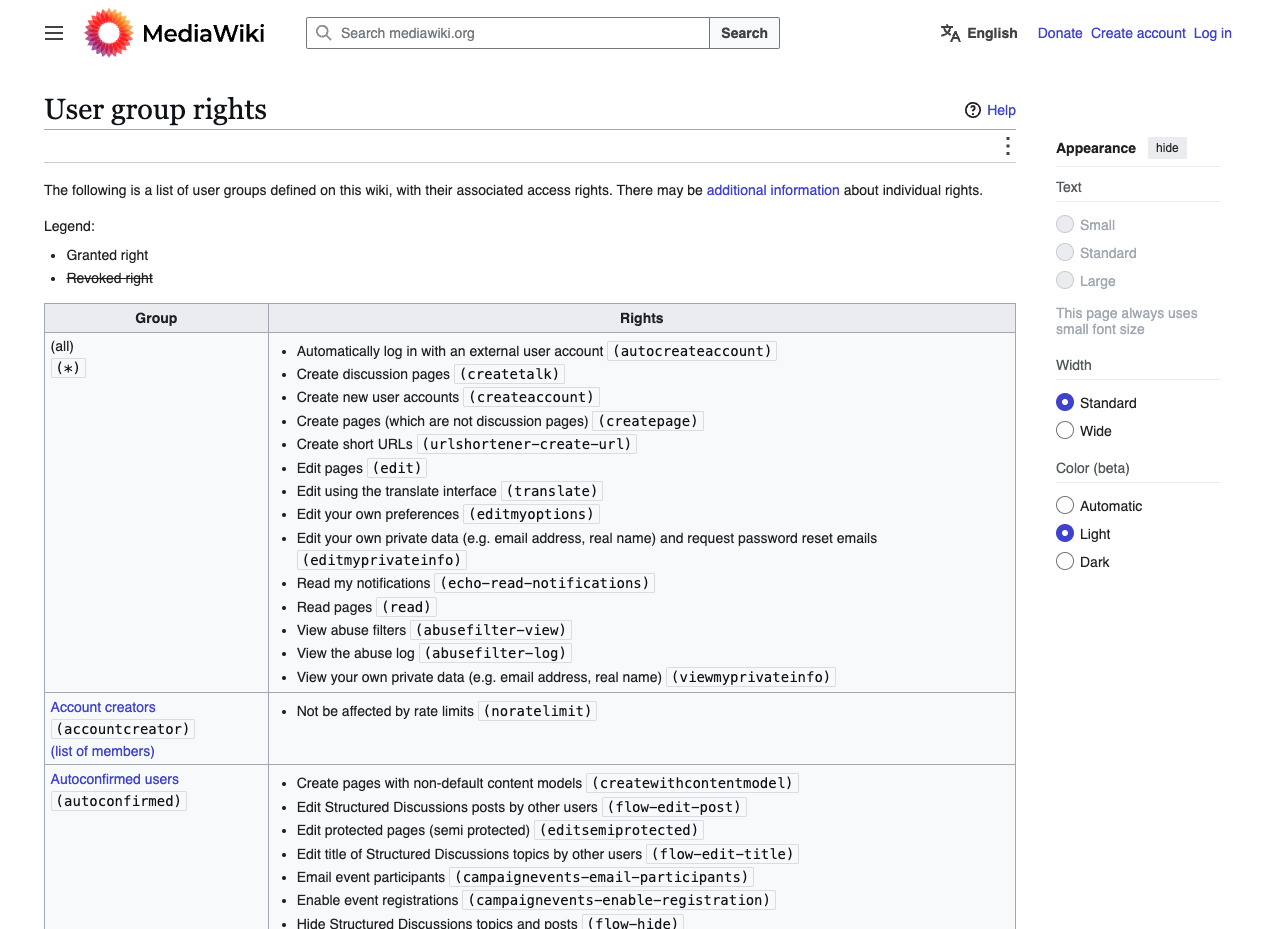The width and height of the screenshot is (1280, 929).
Task: Click the Rights column header
Action: (641, 318)
